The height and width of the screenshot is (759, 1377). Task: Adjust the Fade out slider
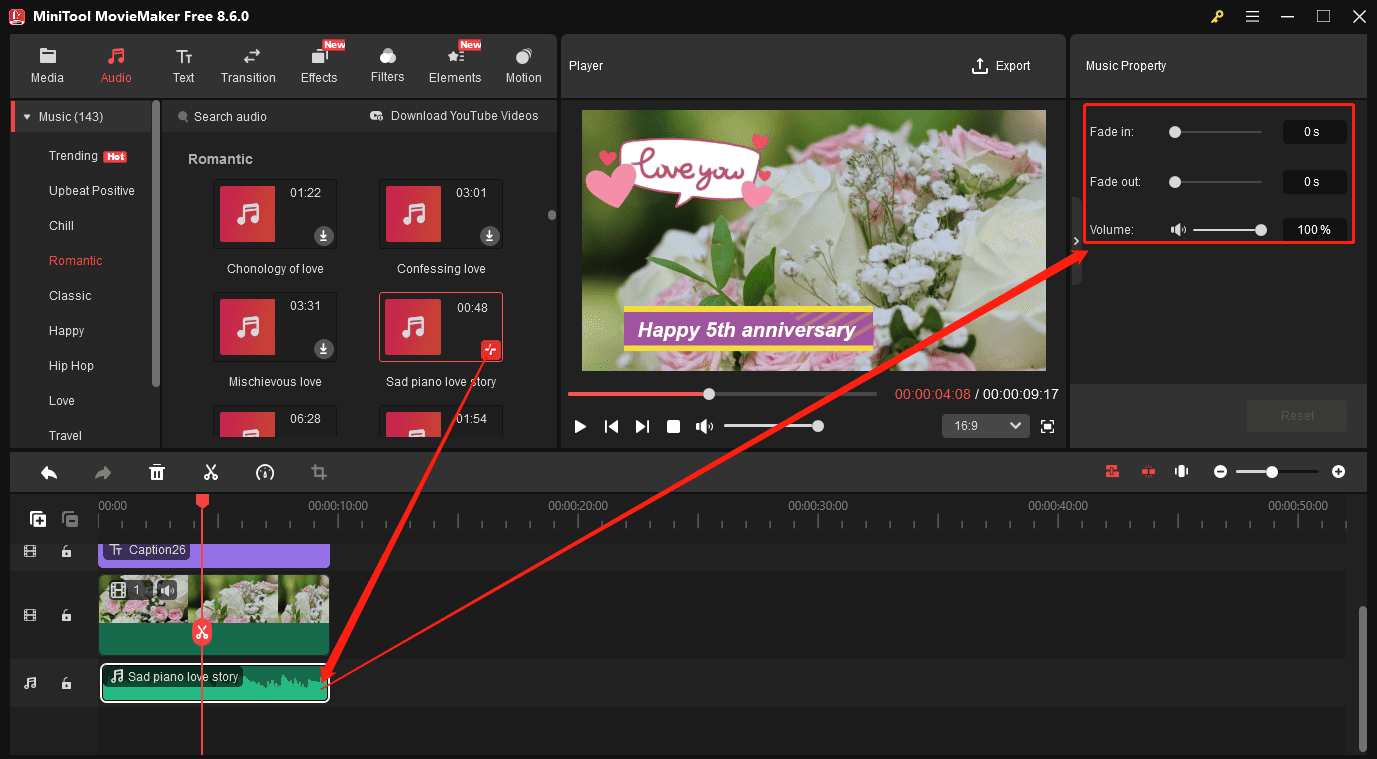[x=1215, y=182]
